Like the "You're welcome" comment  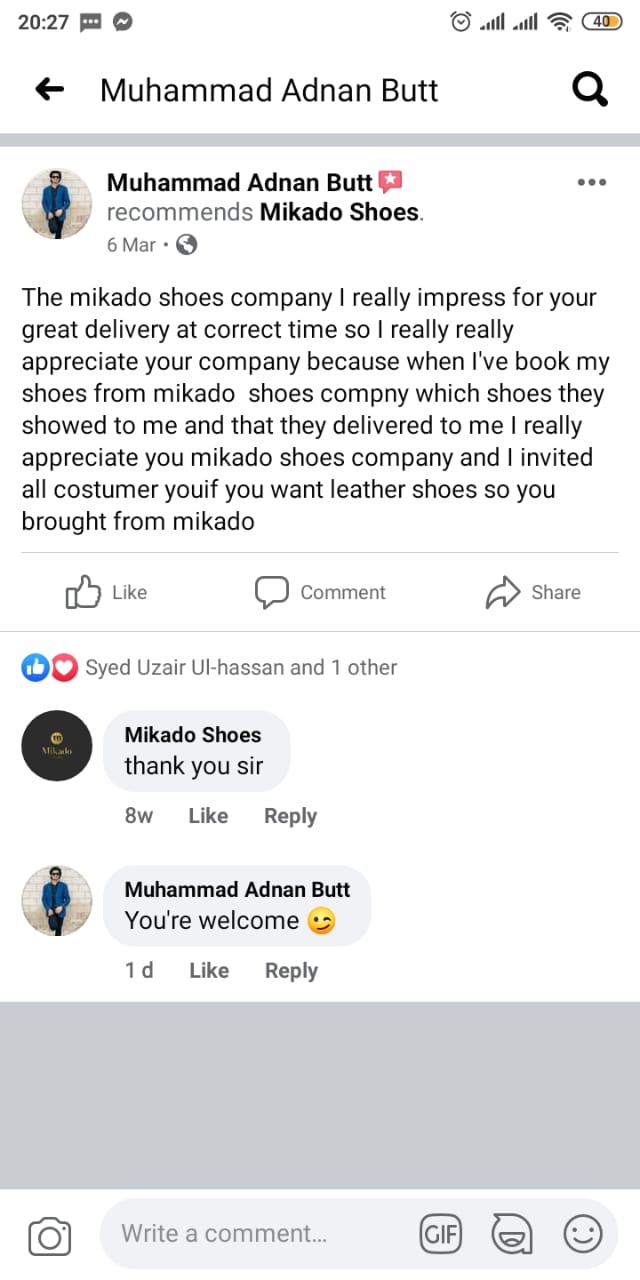[209, 970]
